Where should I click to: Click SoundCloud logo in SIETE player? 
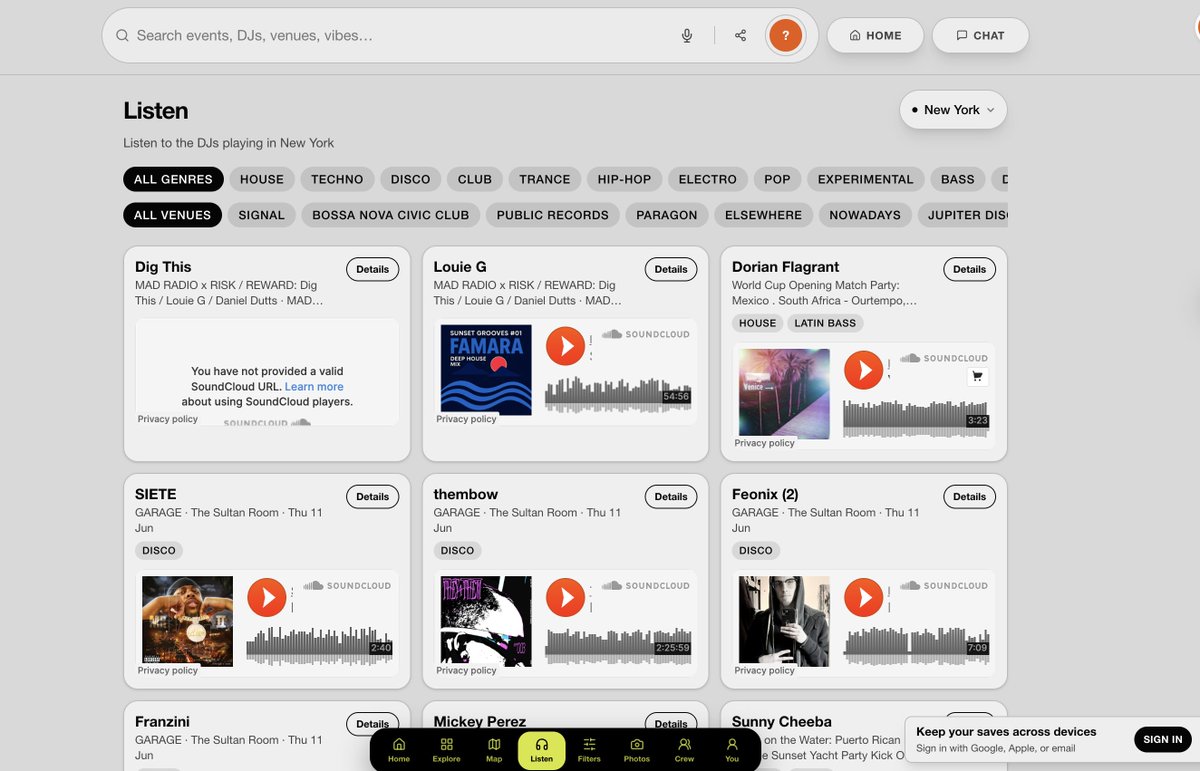coord(348,585)
